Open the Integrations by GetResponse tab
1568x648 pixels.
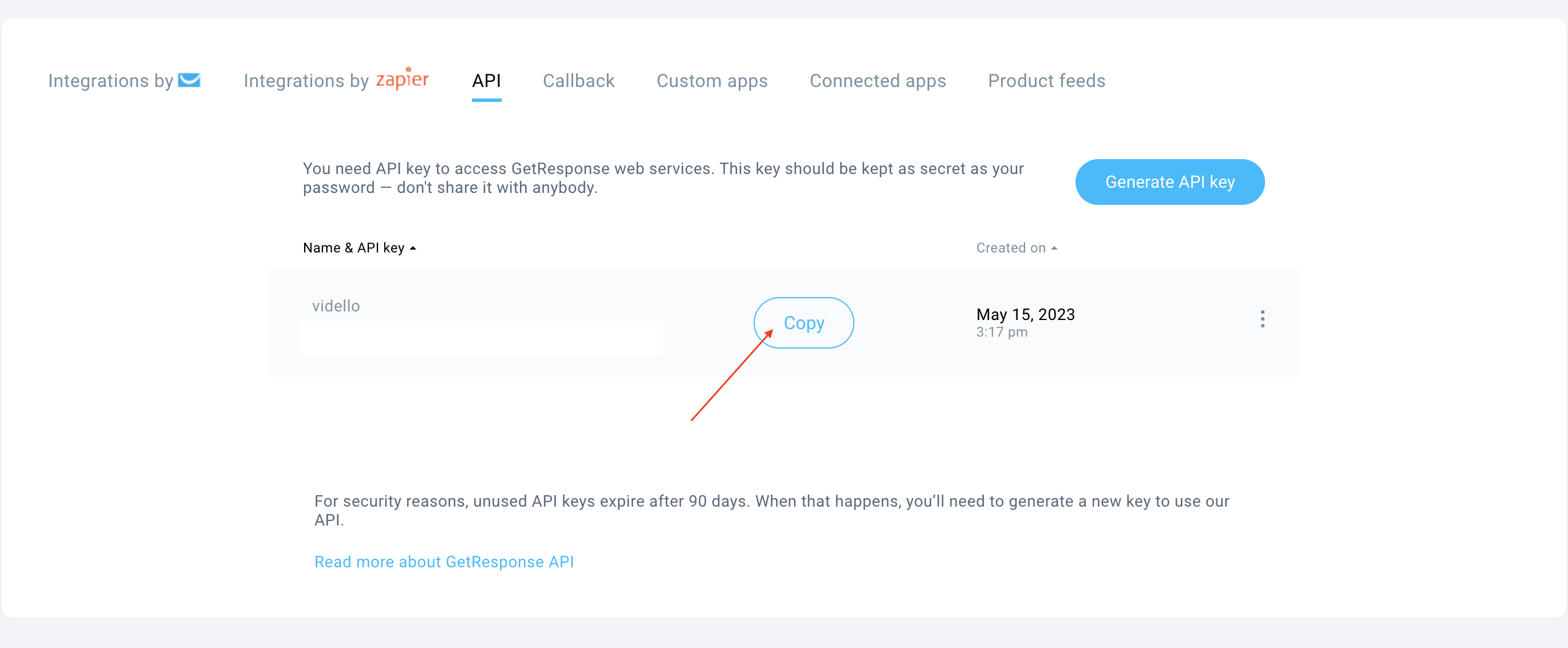(x=124, y=81)
